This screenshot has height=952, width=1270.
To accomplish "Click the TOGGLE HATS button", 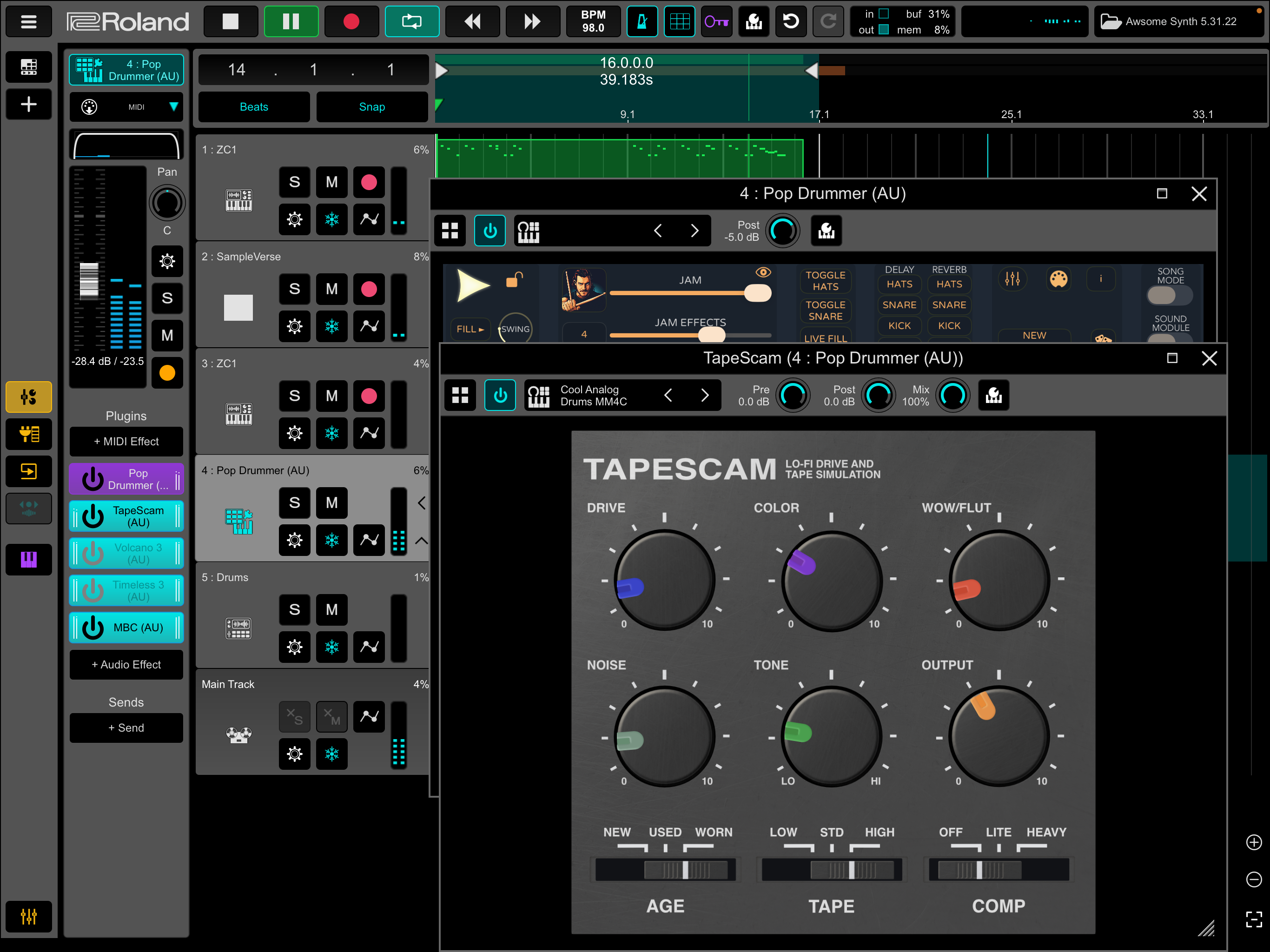I will click(825, 281).
